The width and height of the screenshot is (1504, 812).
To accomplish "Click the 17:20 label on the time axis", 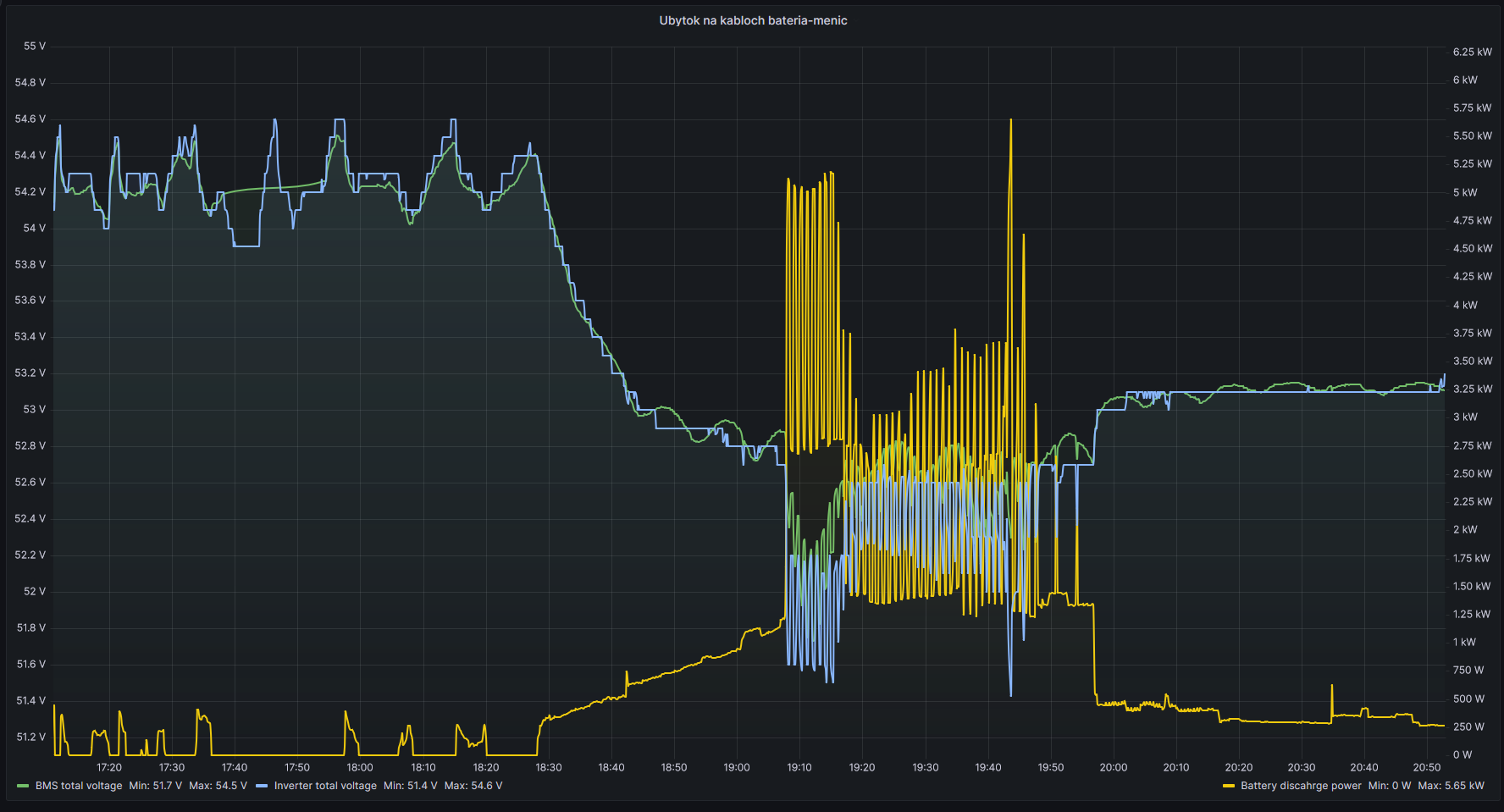I will click(109, 767).
